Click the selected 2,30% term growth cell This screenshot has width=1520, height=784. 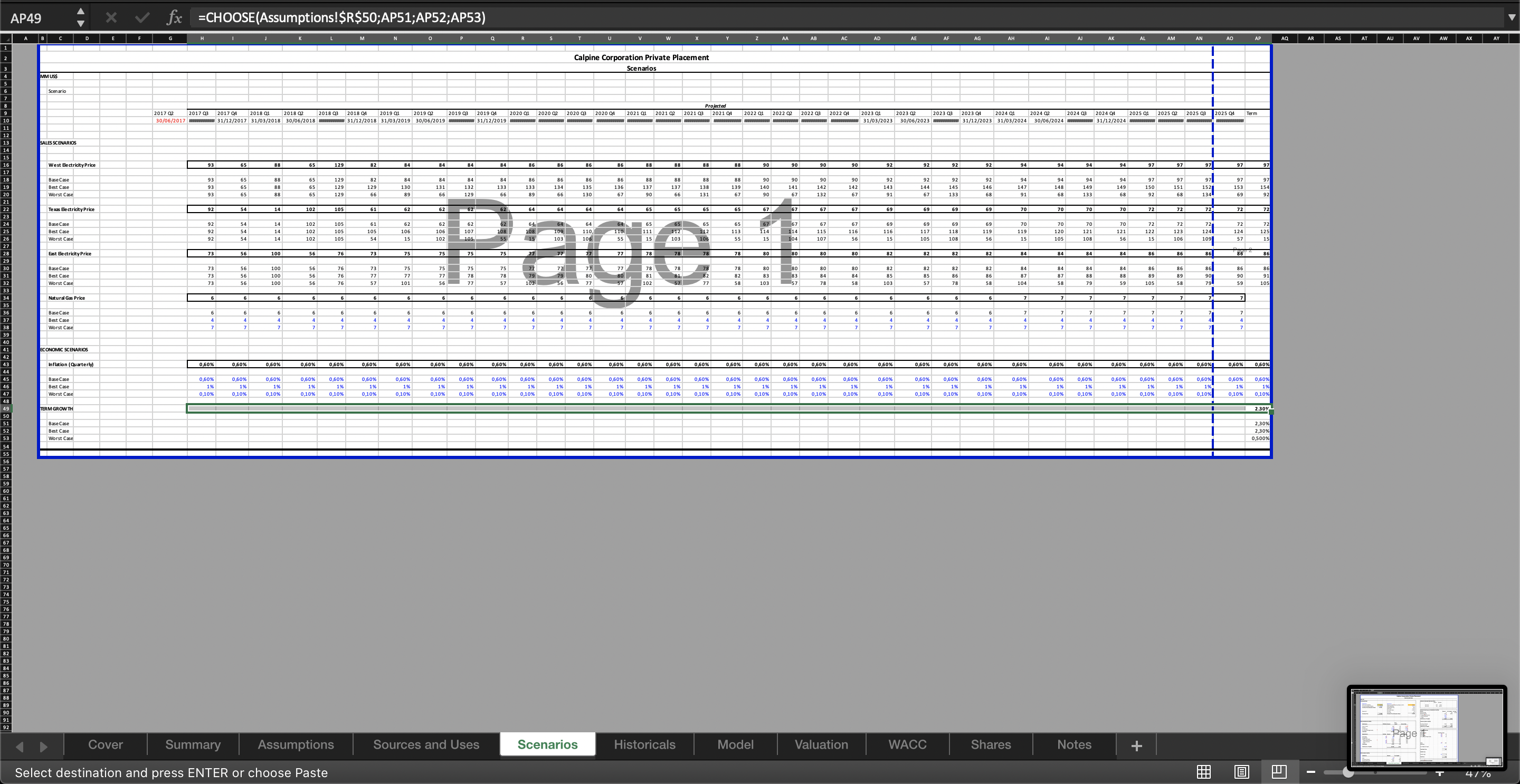[1258, 409]
